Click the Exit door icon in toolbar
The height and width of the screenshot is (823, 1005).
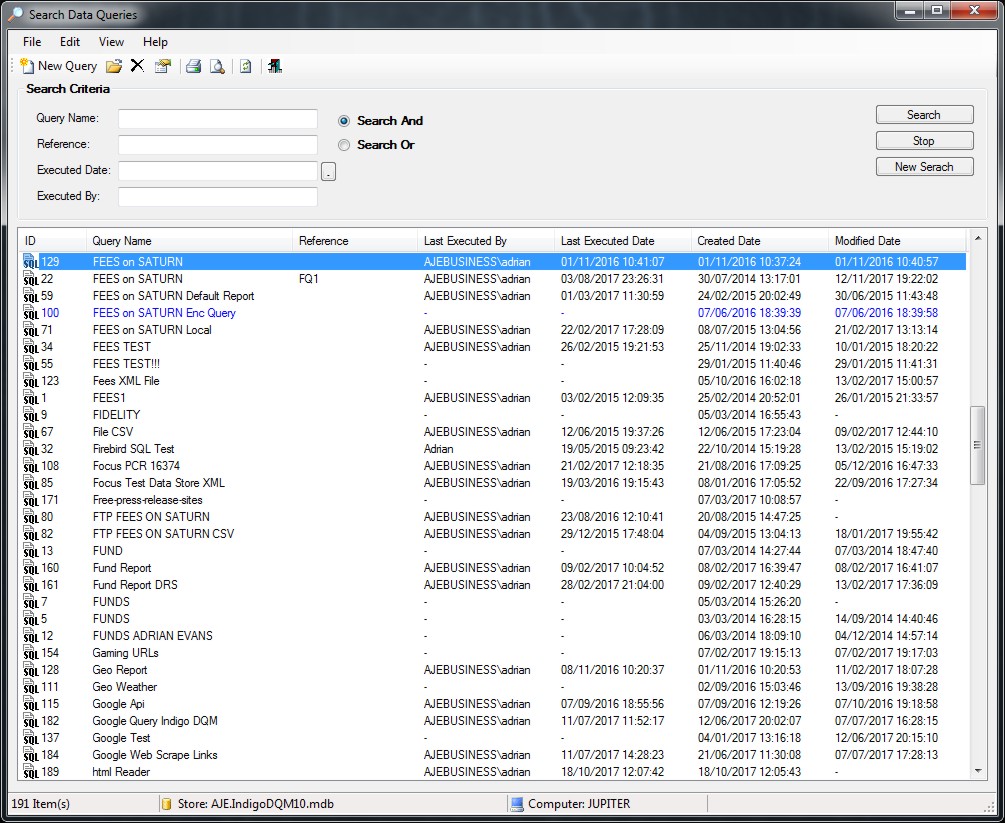(275, 66)
